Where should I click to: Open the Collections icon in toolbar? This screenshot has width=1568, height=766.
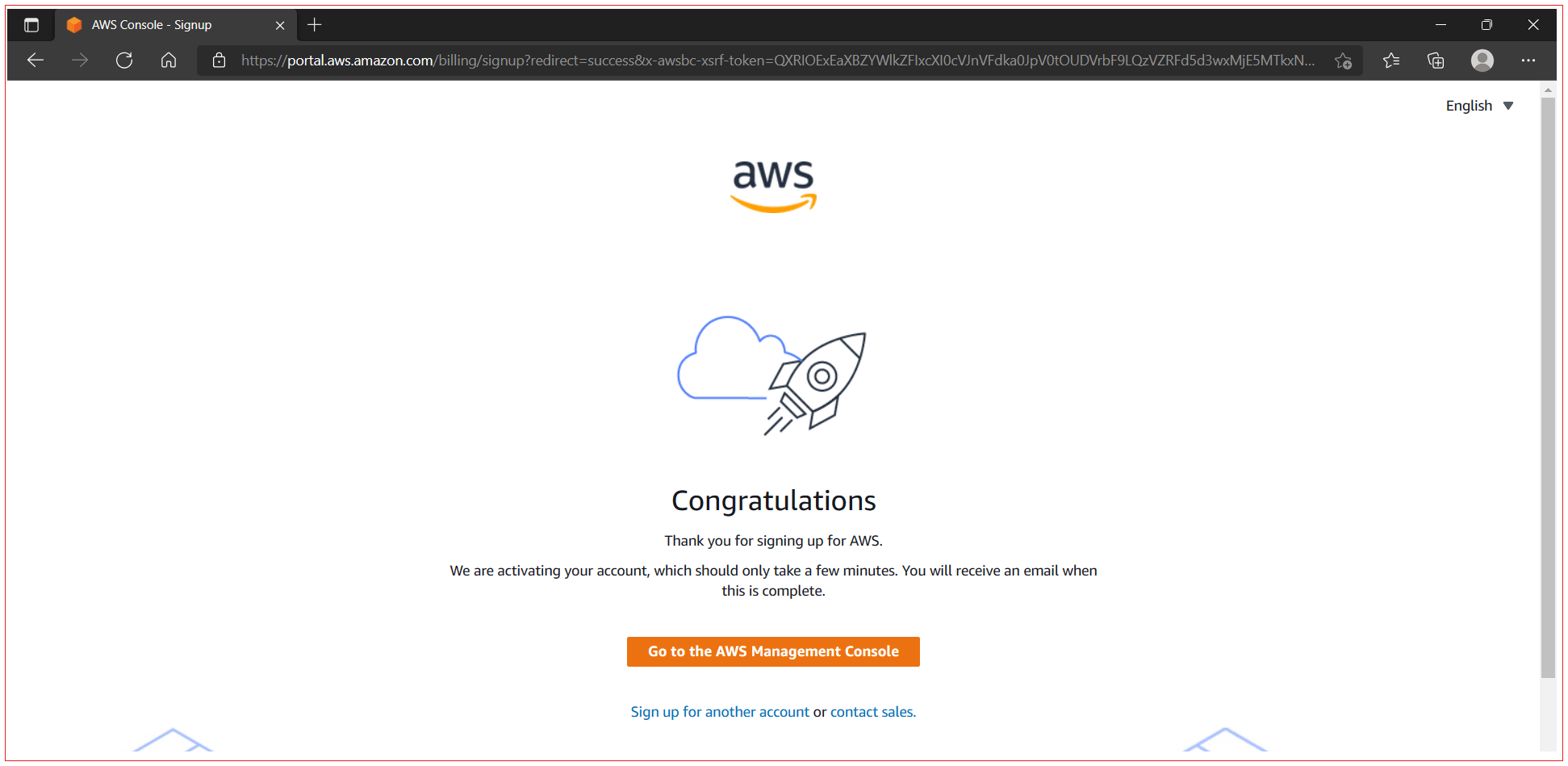tap(1436, 61)
